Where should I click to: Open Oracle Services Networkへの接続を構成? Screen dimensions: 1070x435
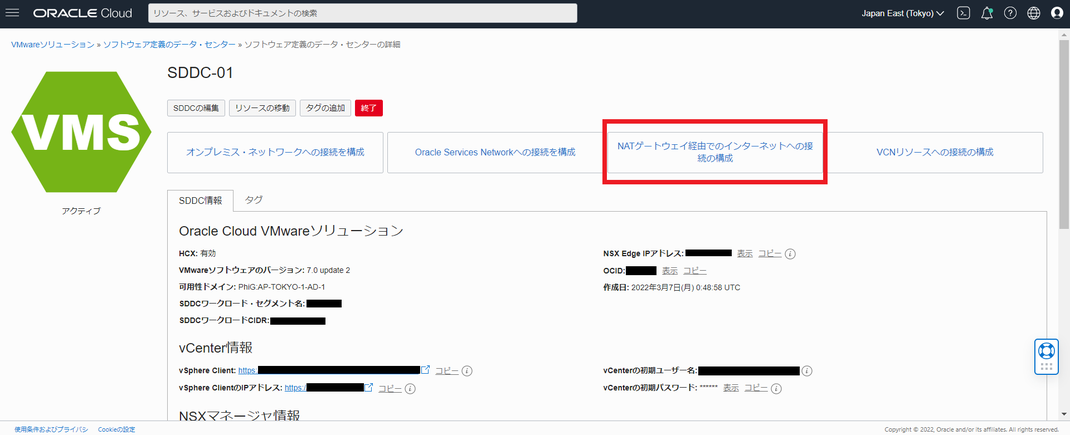495,152
